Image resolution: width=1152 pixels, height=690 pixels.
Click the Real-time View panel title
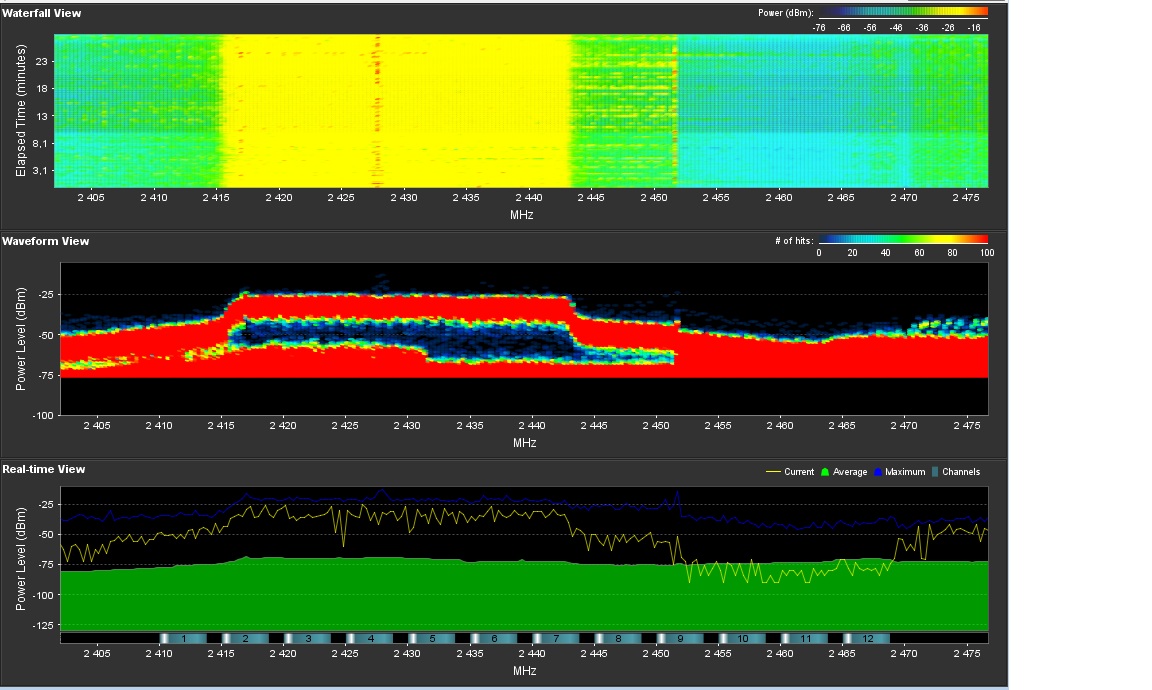click(44, 469)
